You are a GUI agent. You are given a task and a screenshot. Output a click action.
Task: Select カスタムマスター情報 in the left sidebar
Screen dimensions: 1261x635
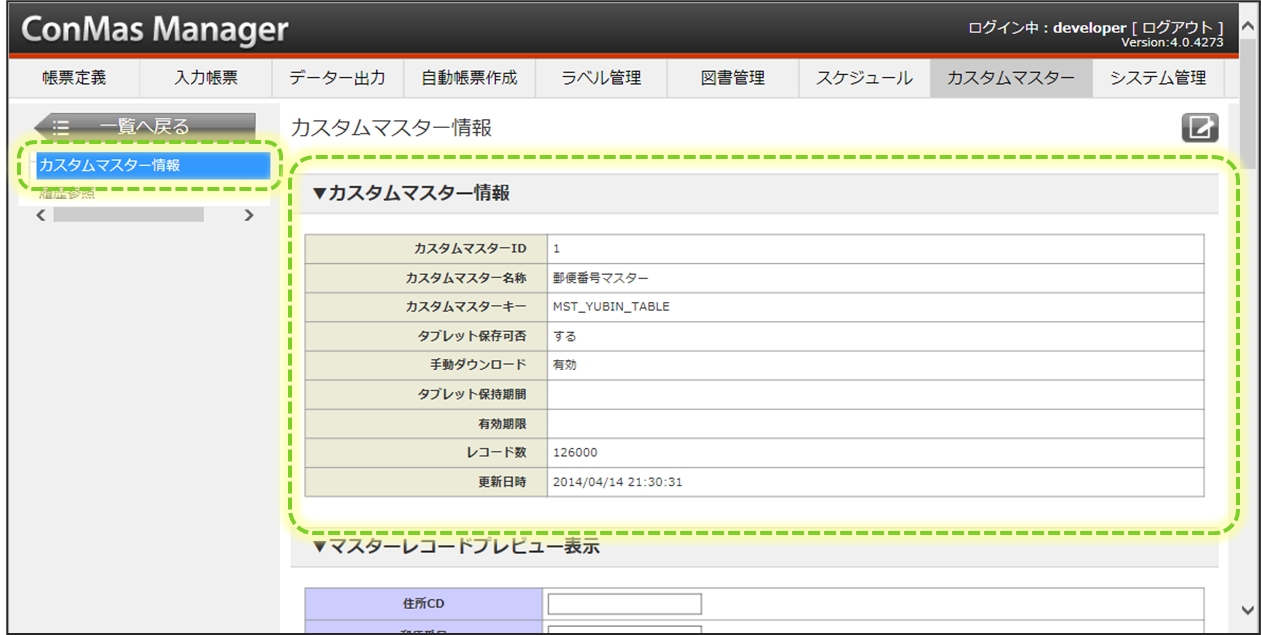click(x=152, y=166)
